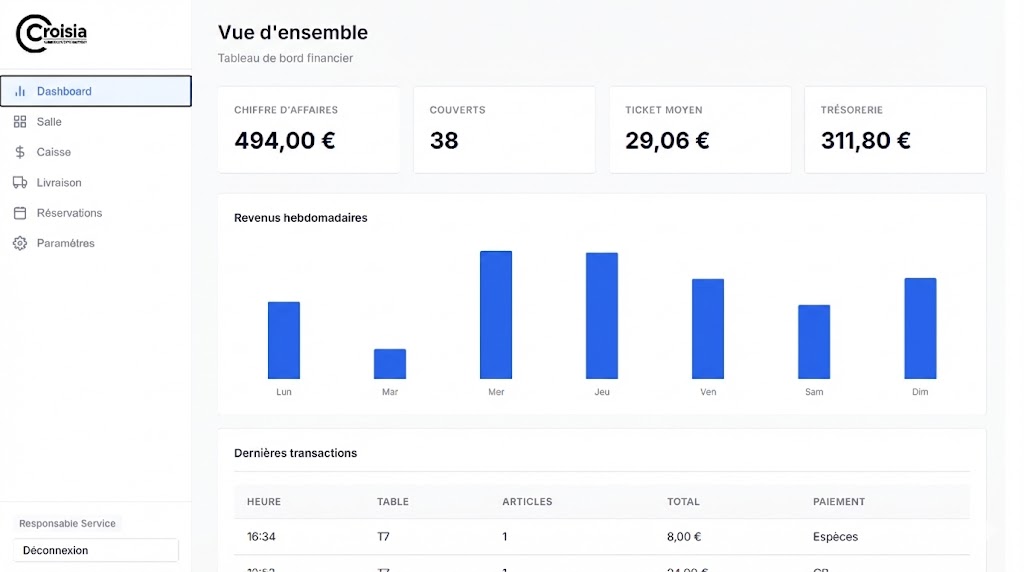Click the Paramètres gear icon
Viewport: 1024px width, 572px height.
(x=20, y=243)
